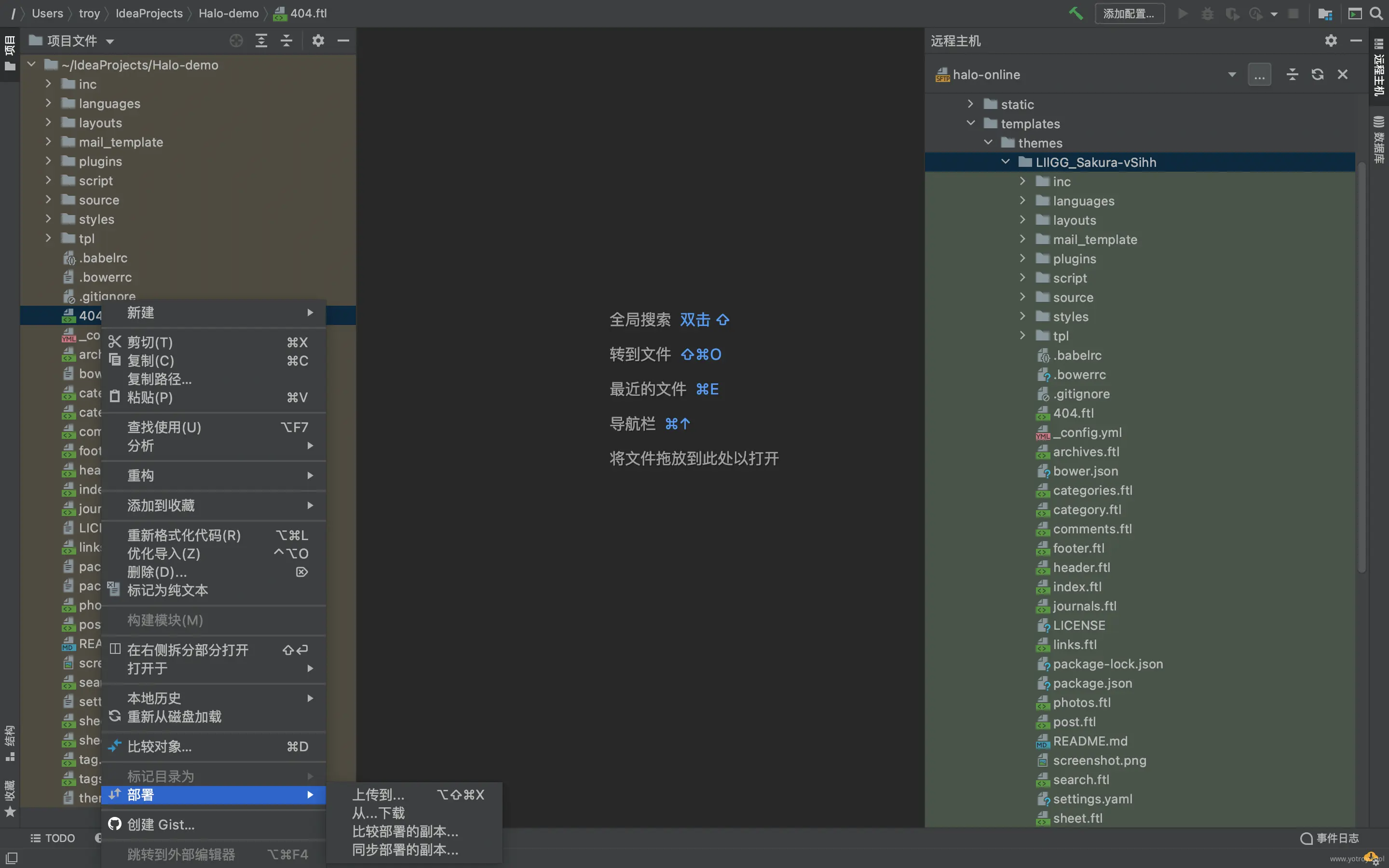The width and height of the screenshot is (1389, 868).
Task: Open the TODO tool window
Action: [x=53, y=838]
